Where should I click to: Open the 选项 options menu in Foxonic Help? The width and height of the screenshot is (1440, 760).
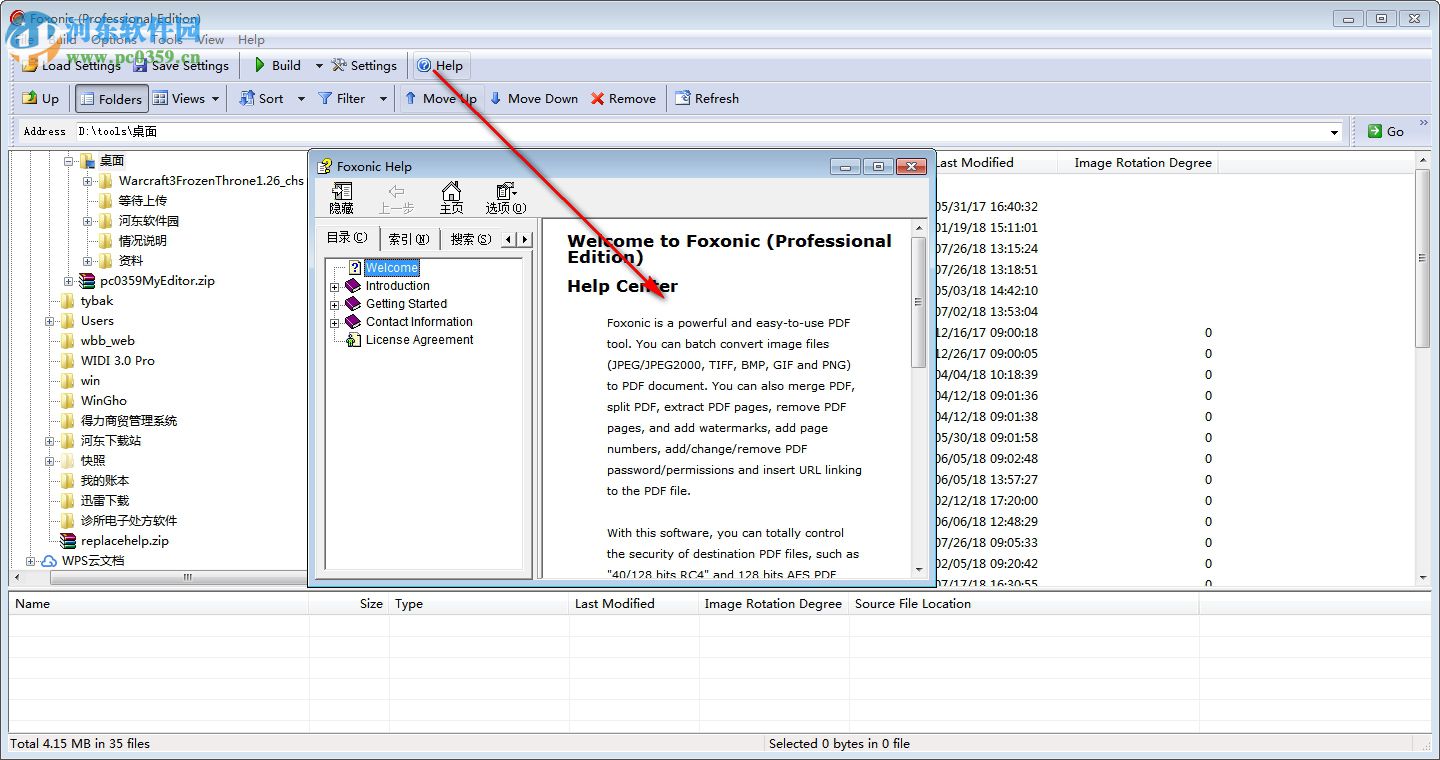[x=506, y=198]
